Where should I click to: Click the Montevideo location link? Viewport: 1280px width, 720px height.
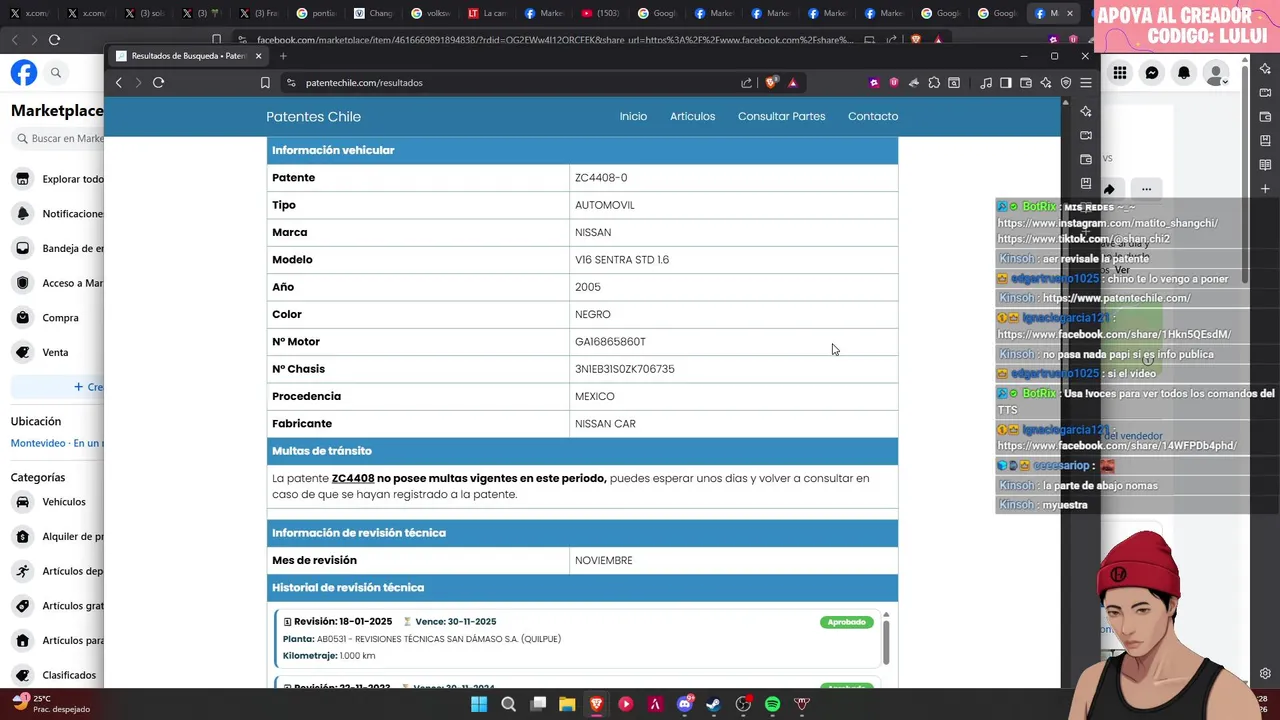point(56,443)
